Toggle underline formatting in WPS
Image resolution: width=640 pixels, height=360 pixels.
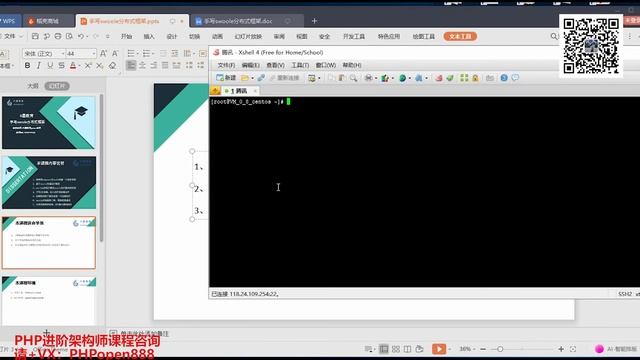(50, 65)
